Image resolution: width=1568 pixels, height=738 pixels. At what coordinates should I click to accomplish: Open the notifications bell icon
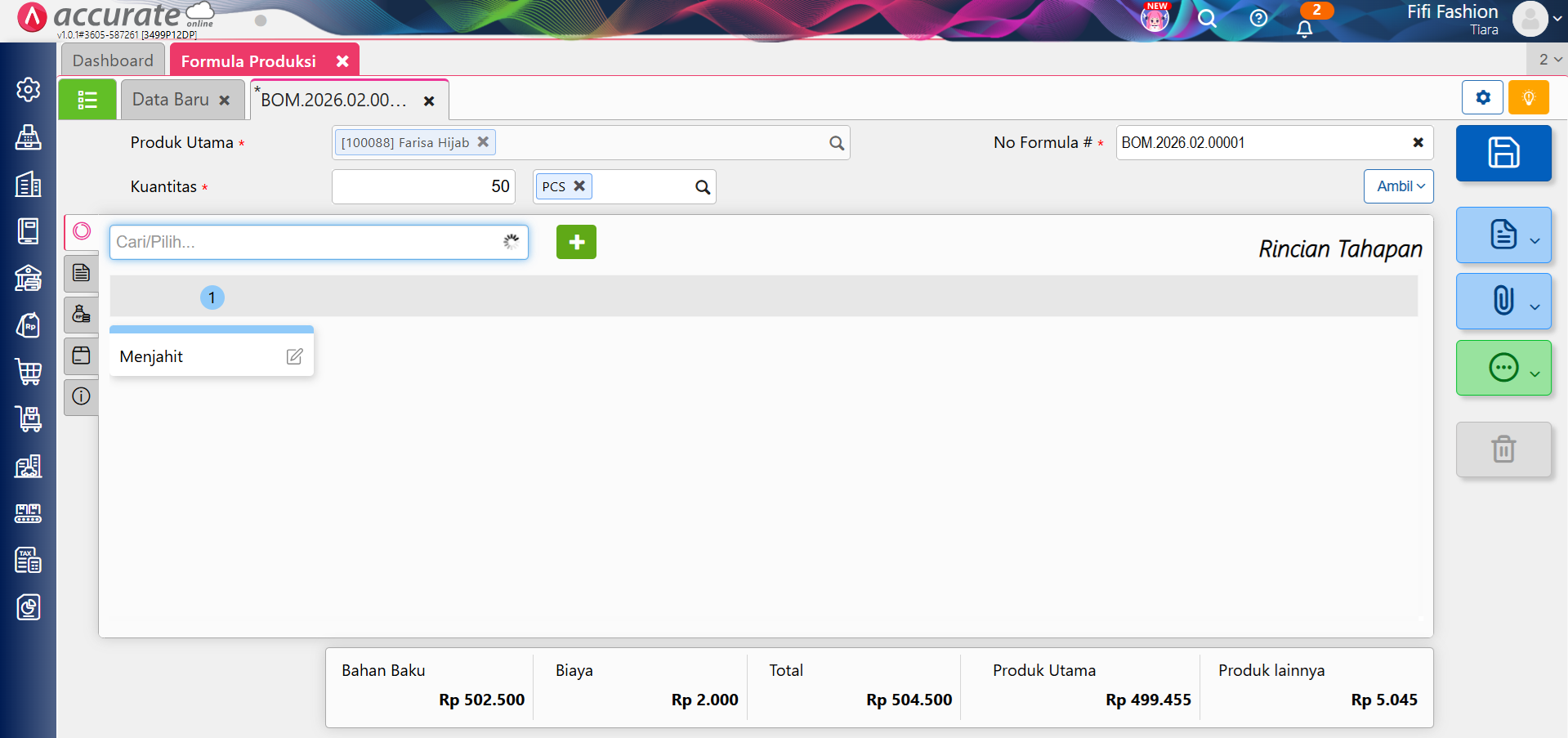tap(1305, 28)
